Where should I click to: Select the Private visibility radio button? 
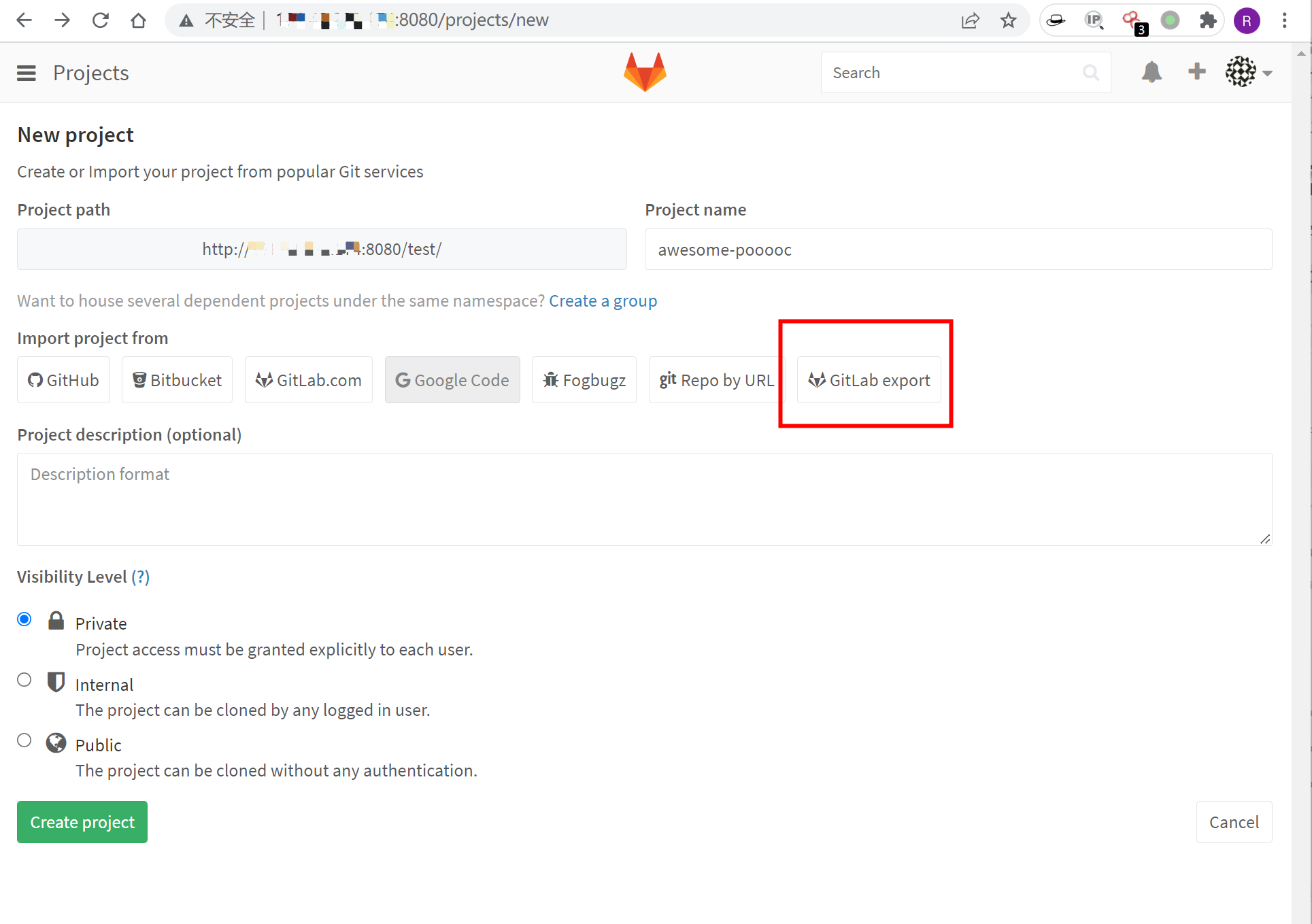pos(24,619)
